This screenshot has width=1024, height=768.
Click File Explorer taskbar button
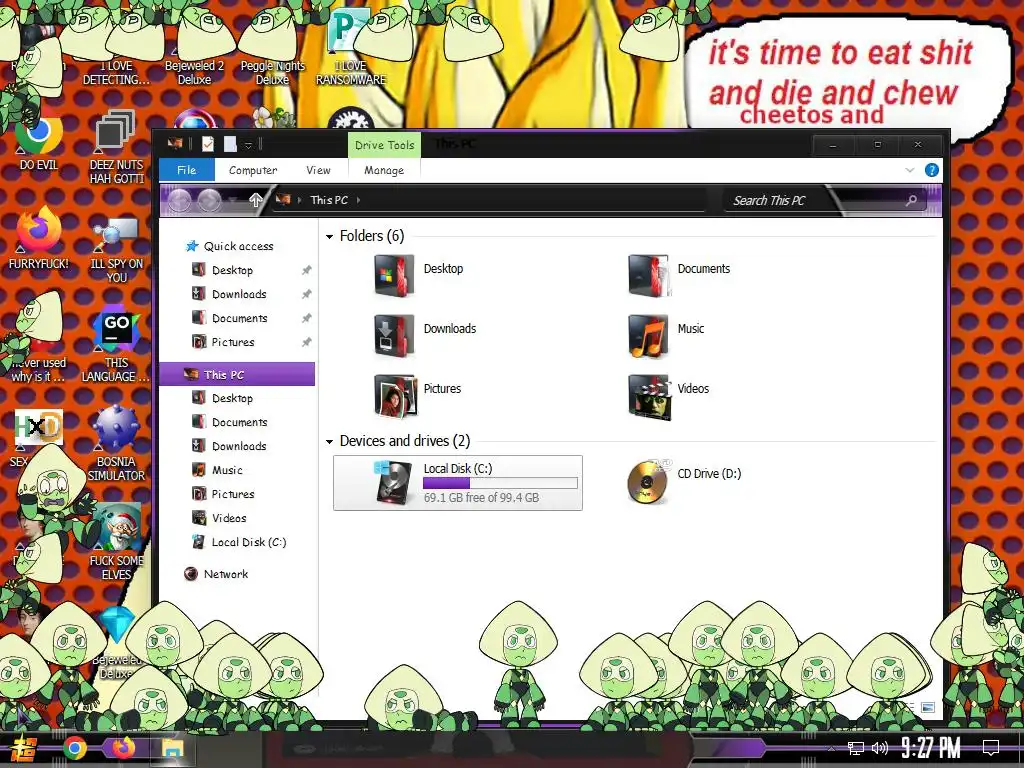click(173, 748)
